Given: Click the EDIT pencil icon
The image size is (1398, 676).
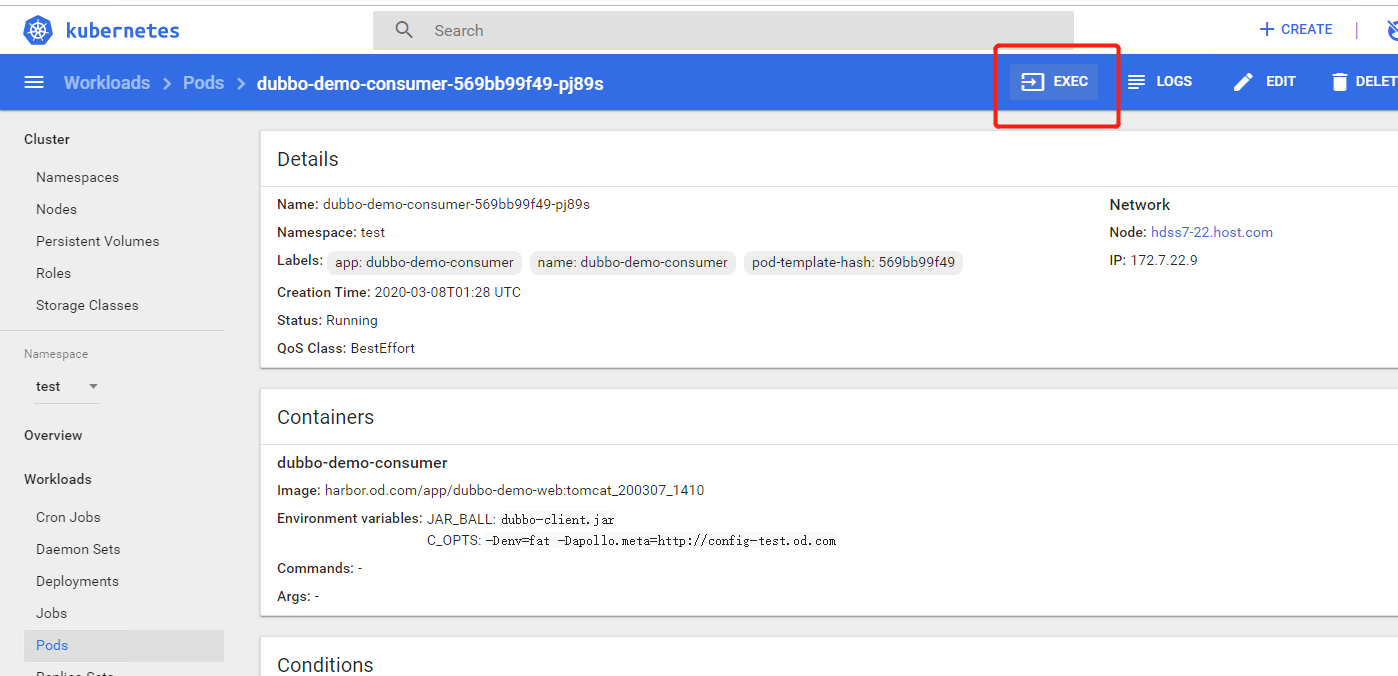Looking at the screenshot, I should (1243, 82).
